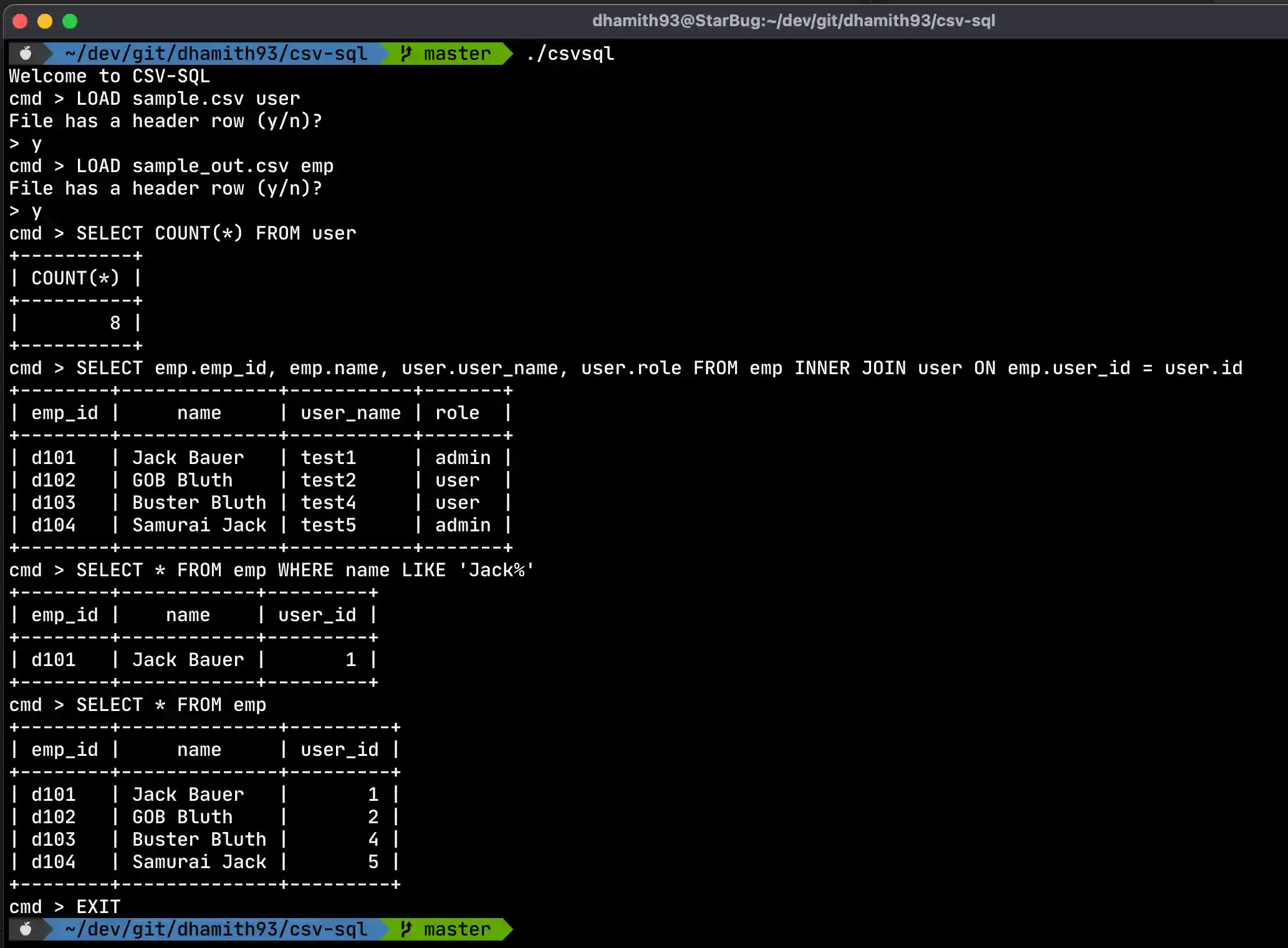Click the Apple logo in top prompt
The height and width of the screenshot is (948, 1288).
click(x=26, y=54)
